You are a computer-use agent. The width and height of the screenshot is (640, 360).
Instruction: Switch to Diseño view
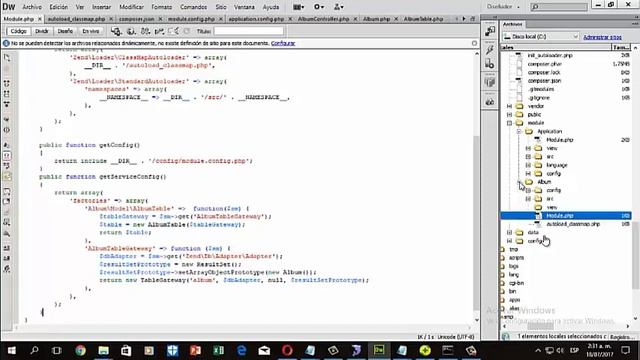pos(65,31)
